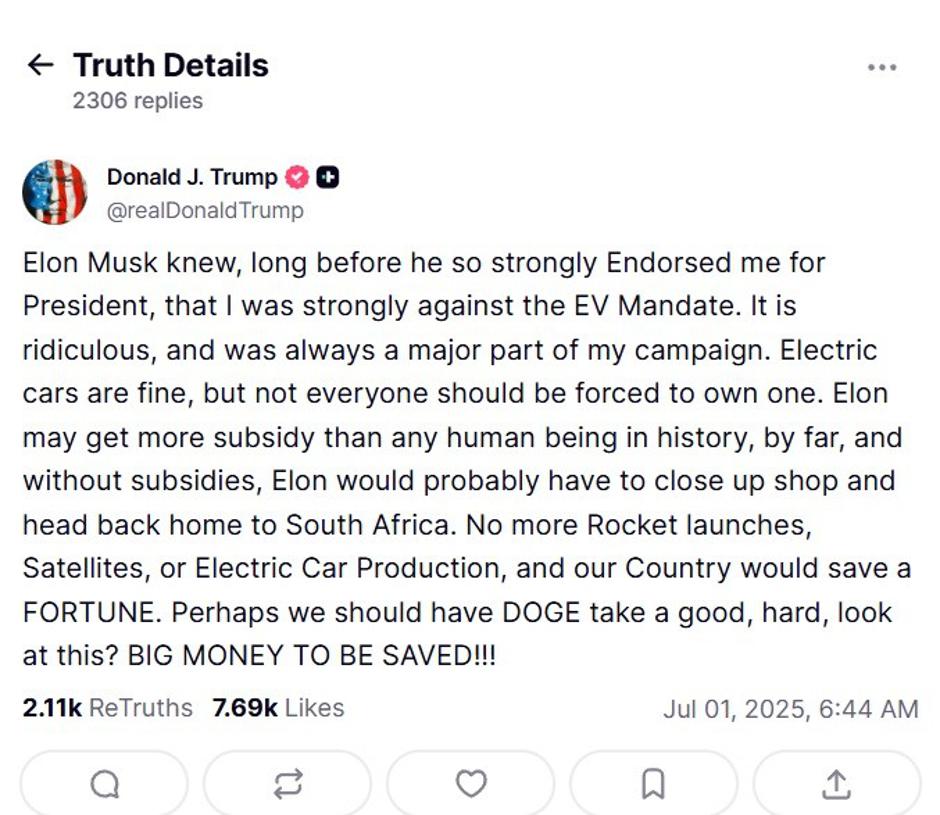Click the red verified badge

(x=298, y=178)
